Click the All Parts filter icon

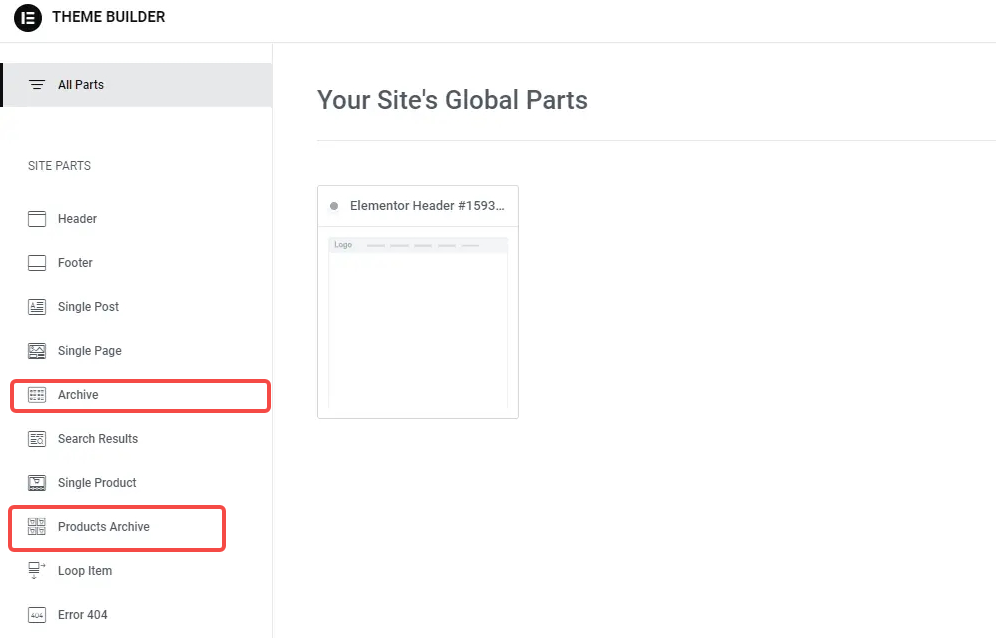tap(37, 85)
